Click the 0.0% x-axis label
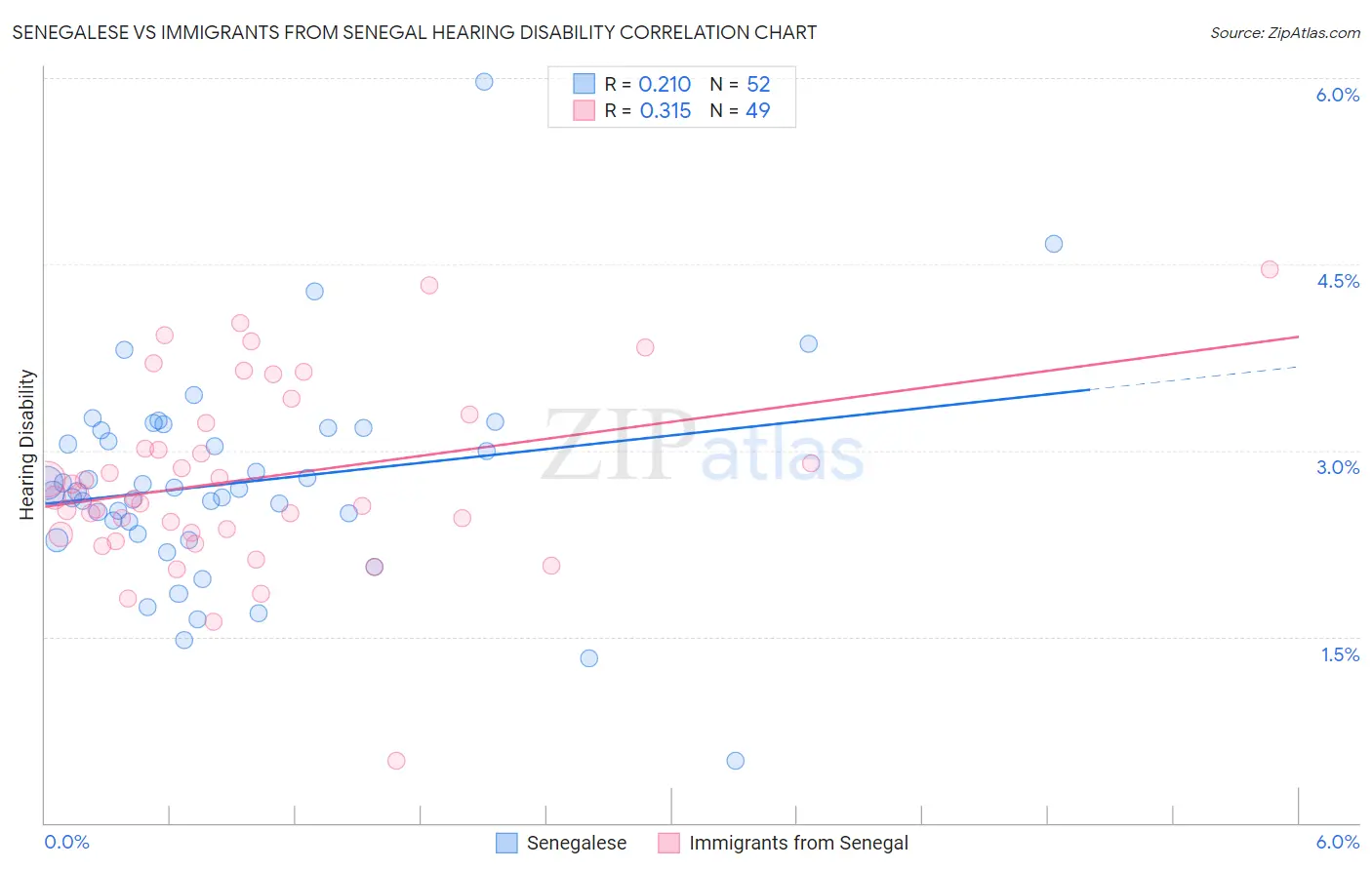Image resolution: width=1372 pixels, height=870 pixels. click(67, 842)
